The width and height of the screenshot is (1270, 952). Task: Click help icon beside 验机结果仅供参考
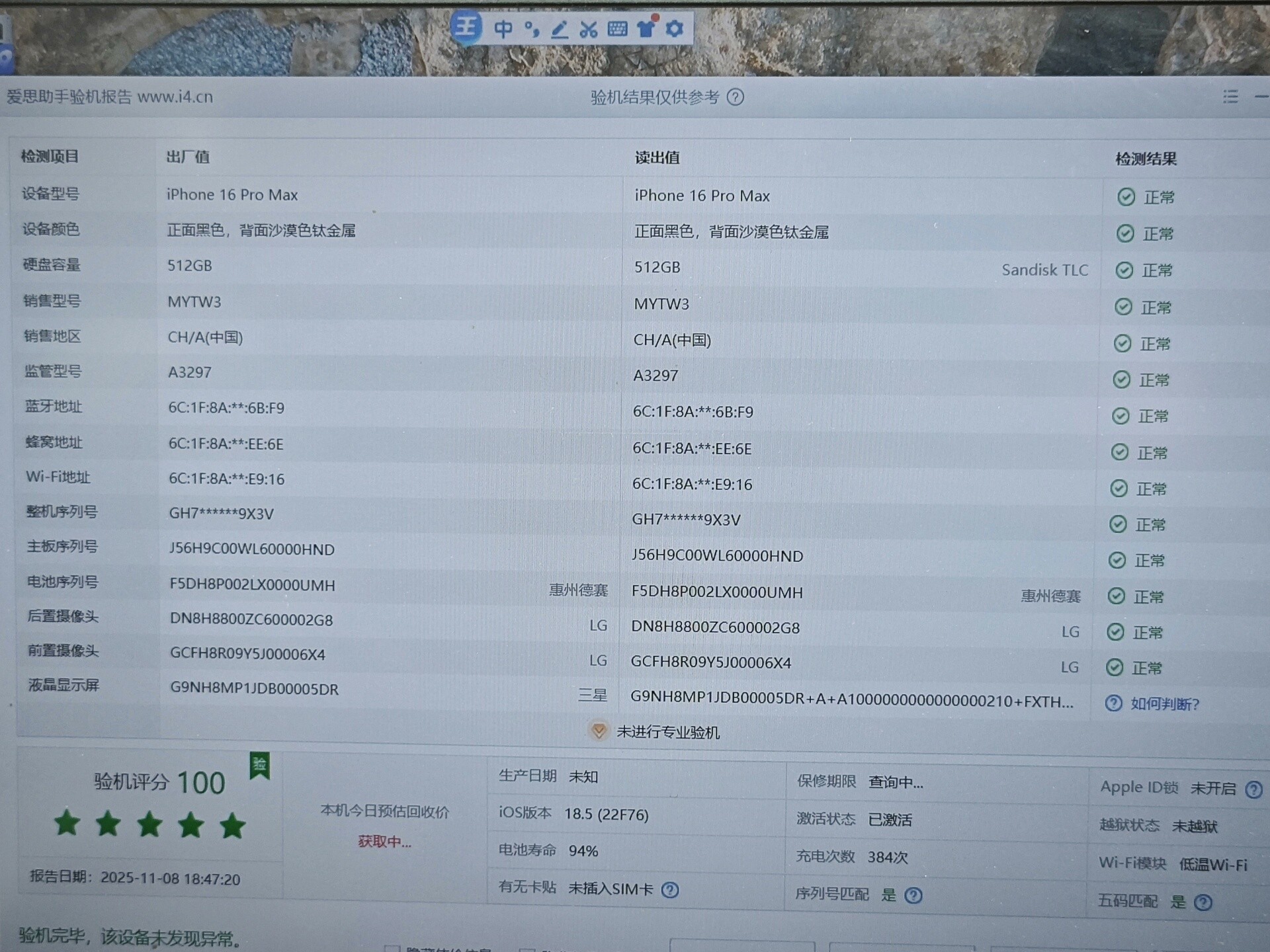[735, 97]
